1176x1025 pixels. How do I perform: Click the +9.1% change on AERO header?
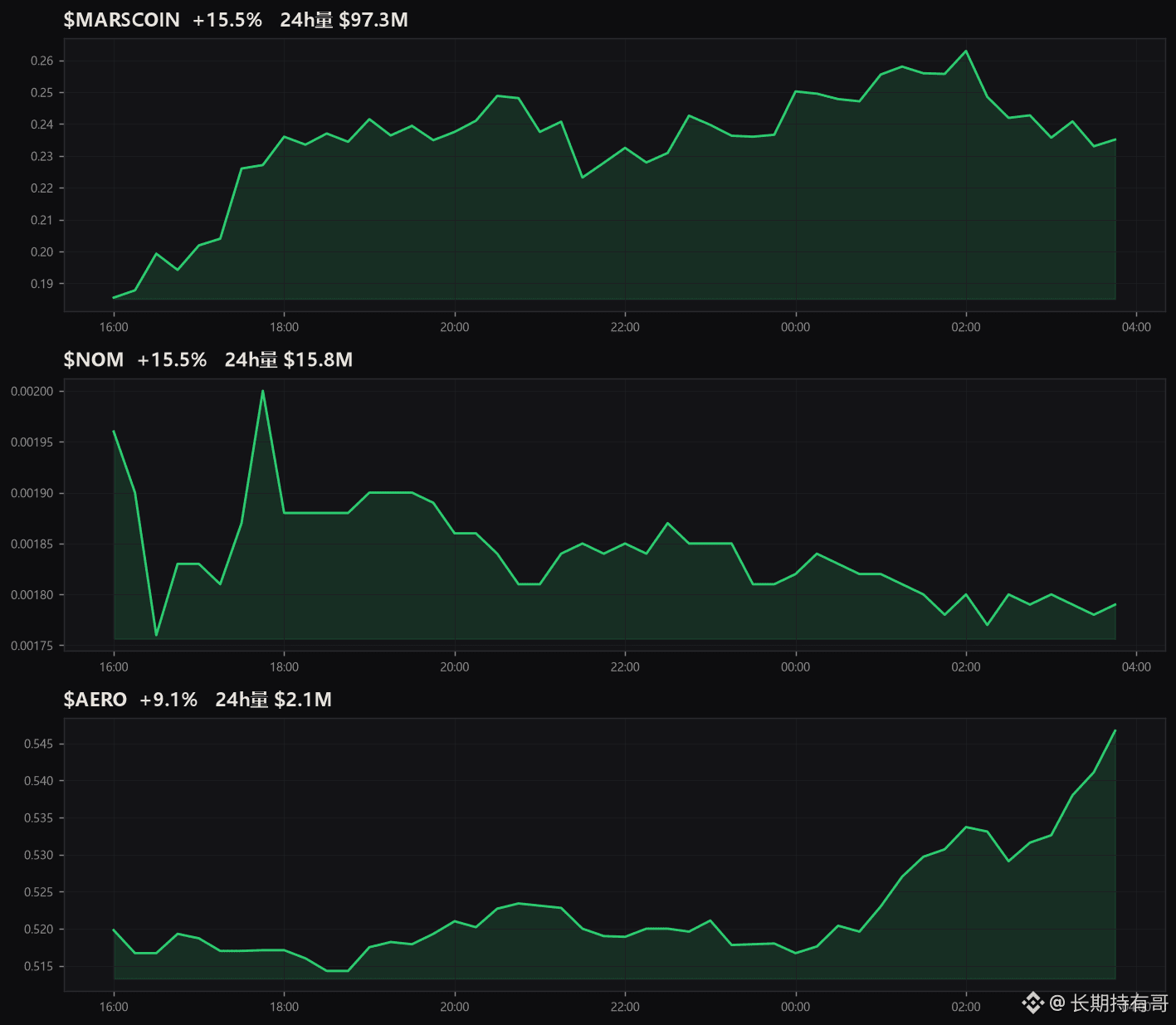click(x=168, y=700)
